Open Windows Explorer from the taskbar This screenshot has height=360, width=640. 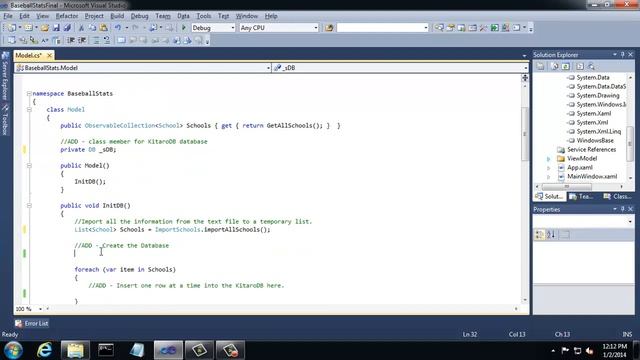pyautogui.click(x=75, y=350)
